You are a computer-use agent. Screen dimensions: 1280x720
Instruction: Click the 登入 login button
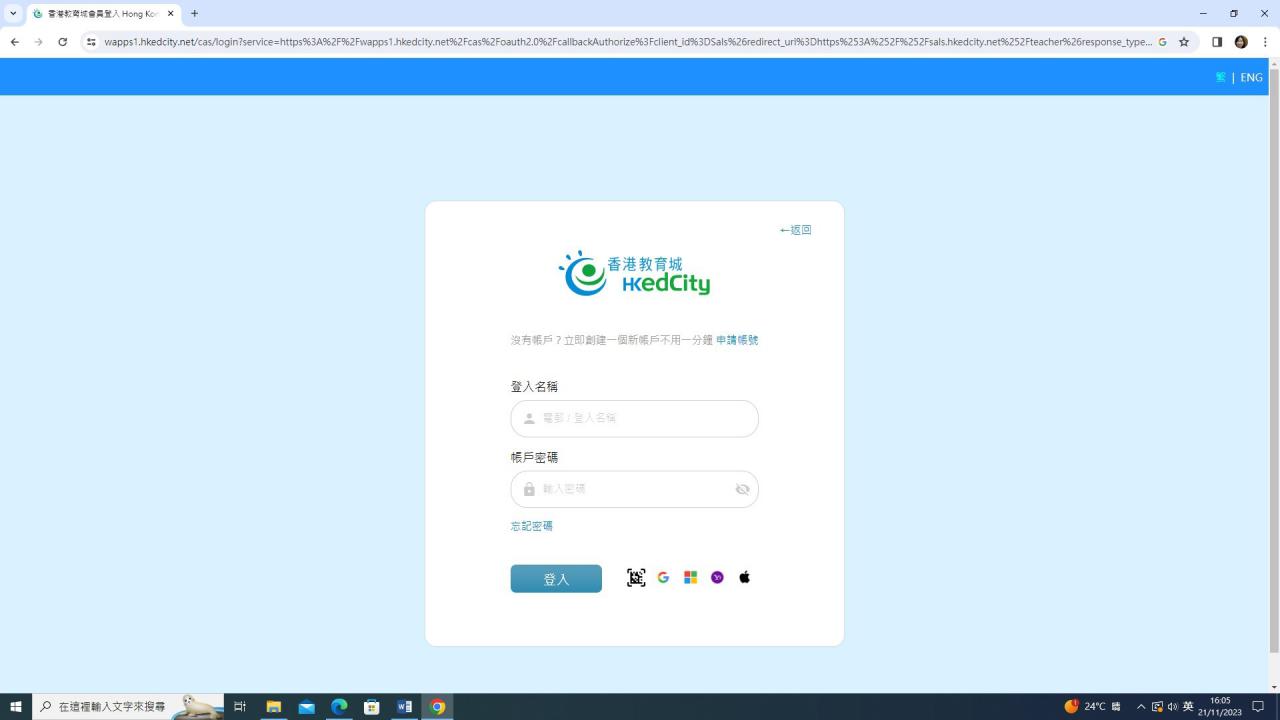556,579
